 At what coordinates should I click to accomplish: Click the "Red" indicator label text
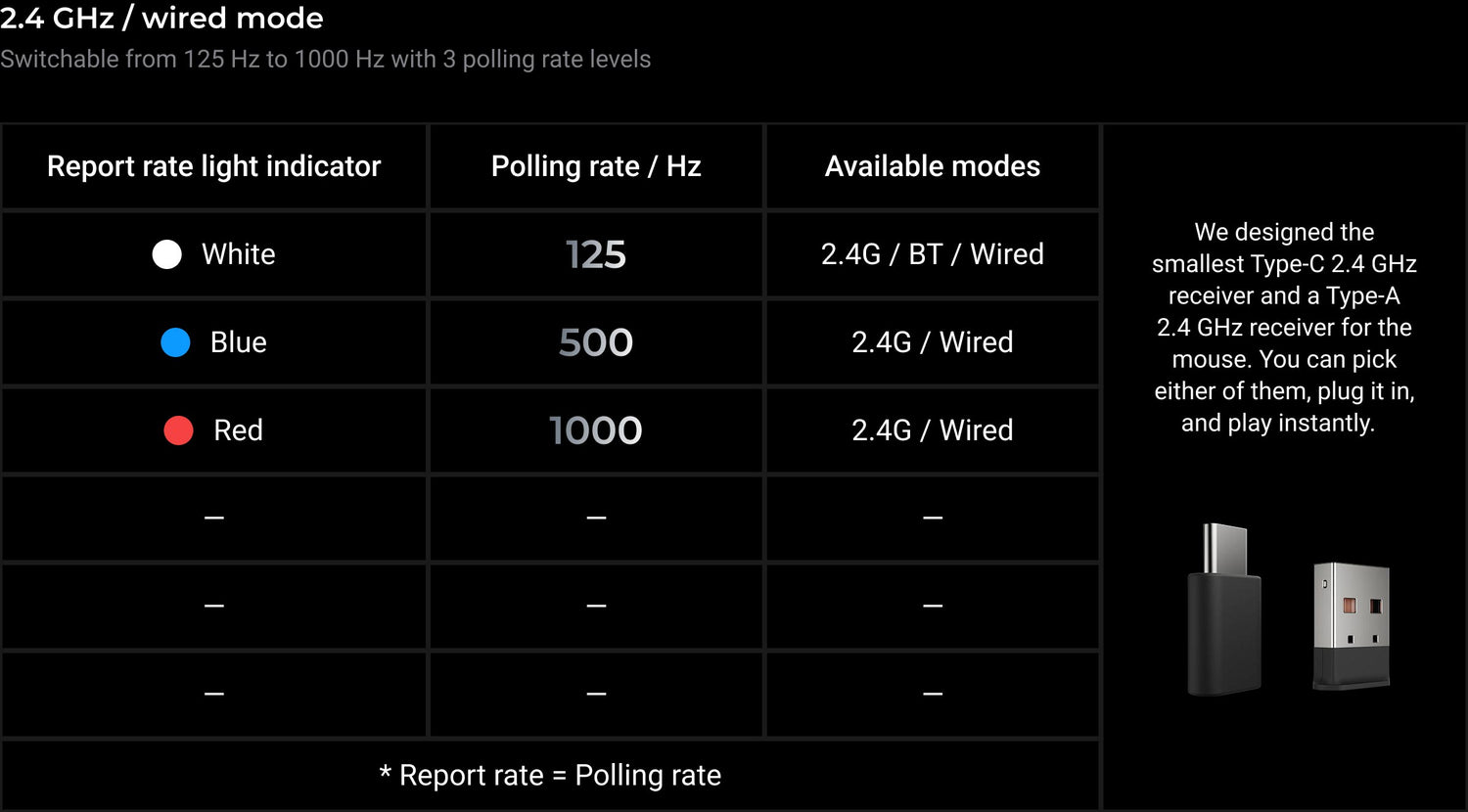238,430
